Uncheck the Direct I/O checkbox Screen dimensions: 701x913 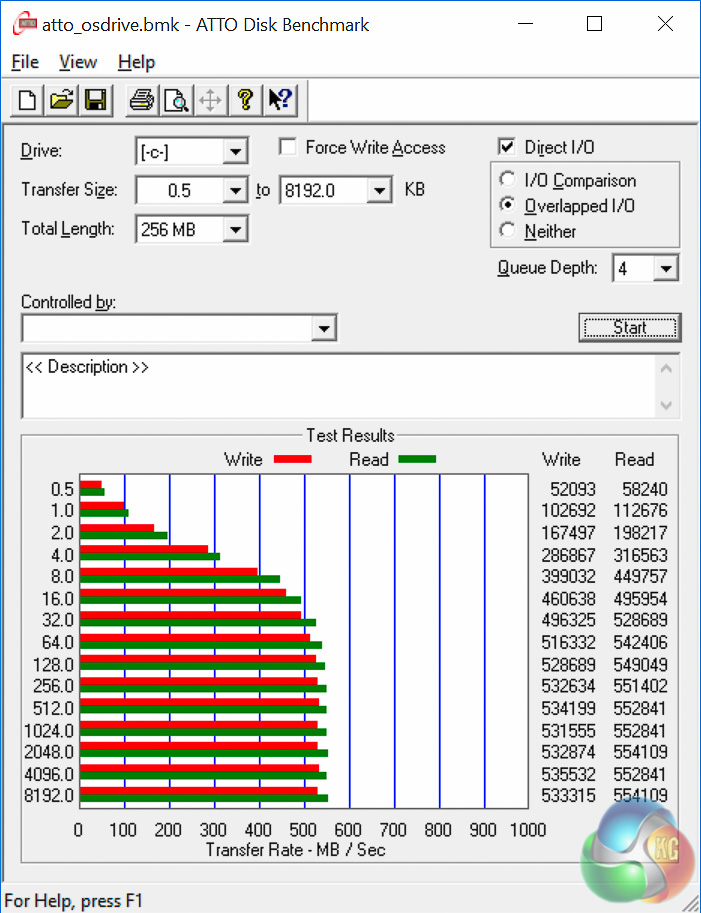click(507, 147)
